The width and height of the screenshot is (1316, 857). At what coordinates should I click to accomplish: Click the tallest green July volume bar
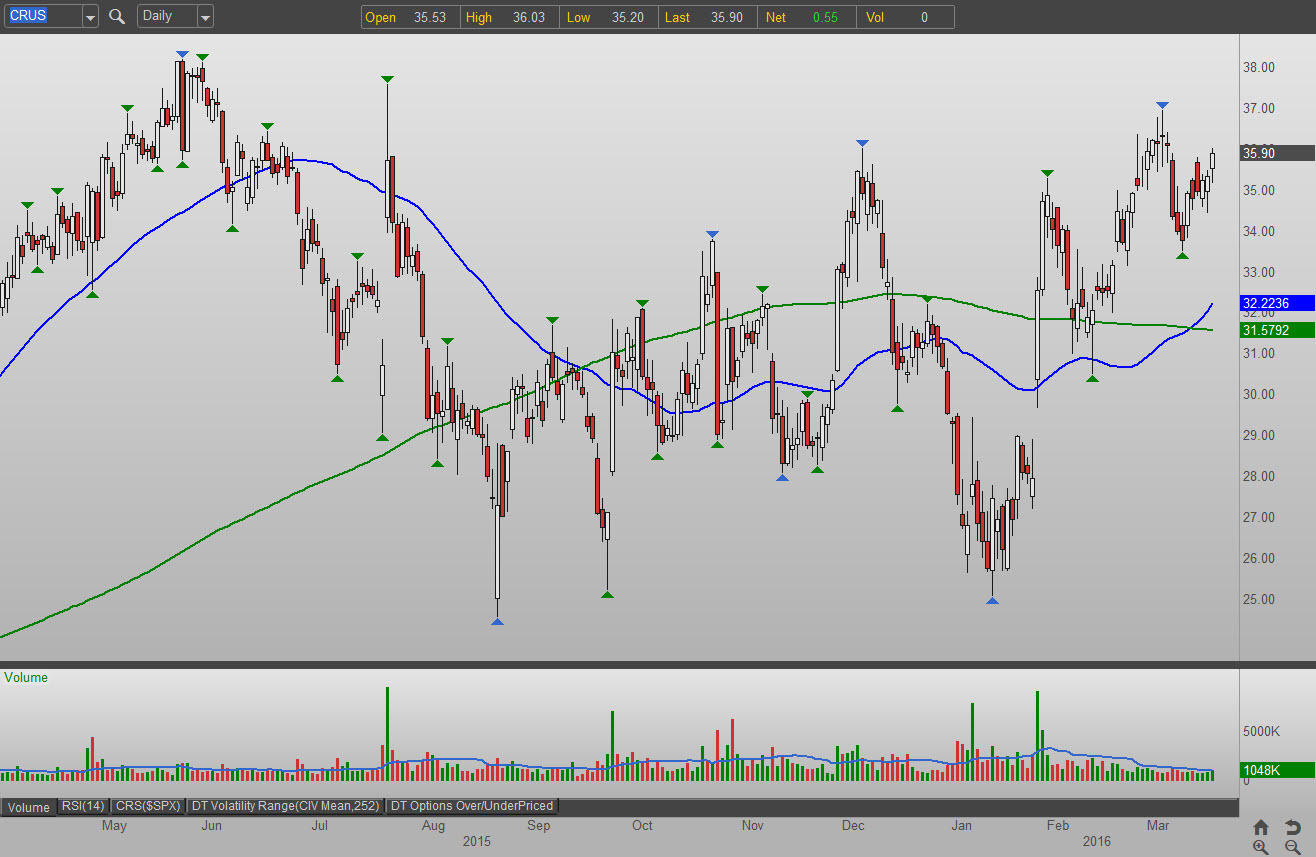[387, 733]
